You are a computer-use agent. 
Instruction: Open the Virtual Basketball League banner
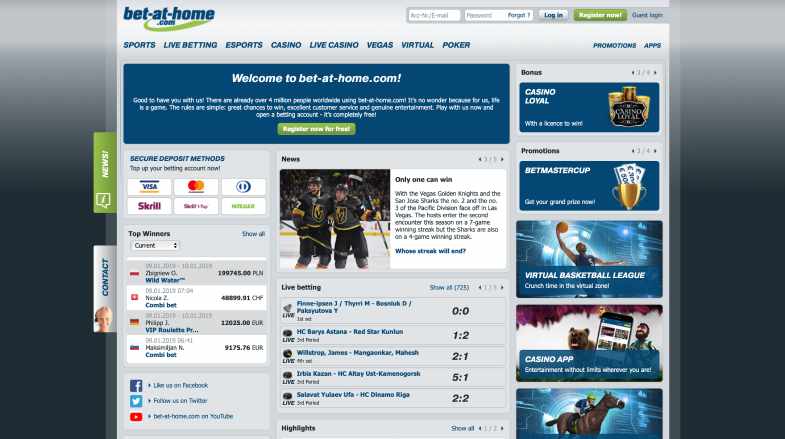point(589,259)
